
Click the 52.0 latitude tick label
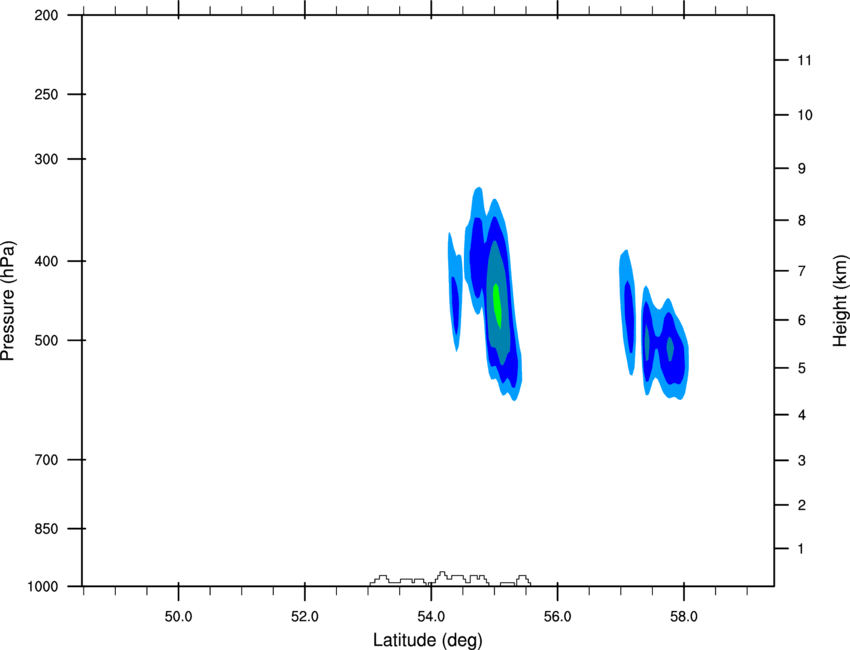[x=305, y=617]
